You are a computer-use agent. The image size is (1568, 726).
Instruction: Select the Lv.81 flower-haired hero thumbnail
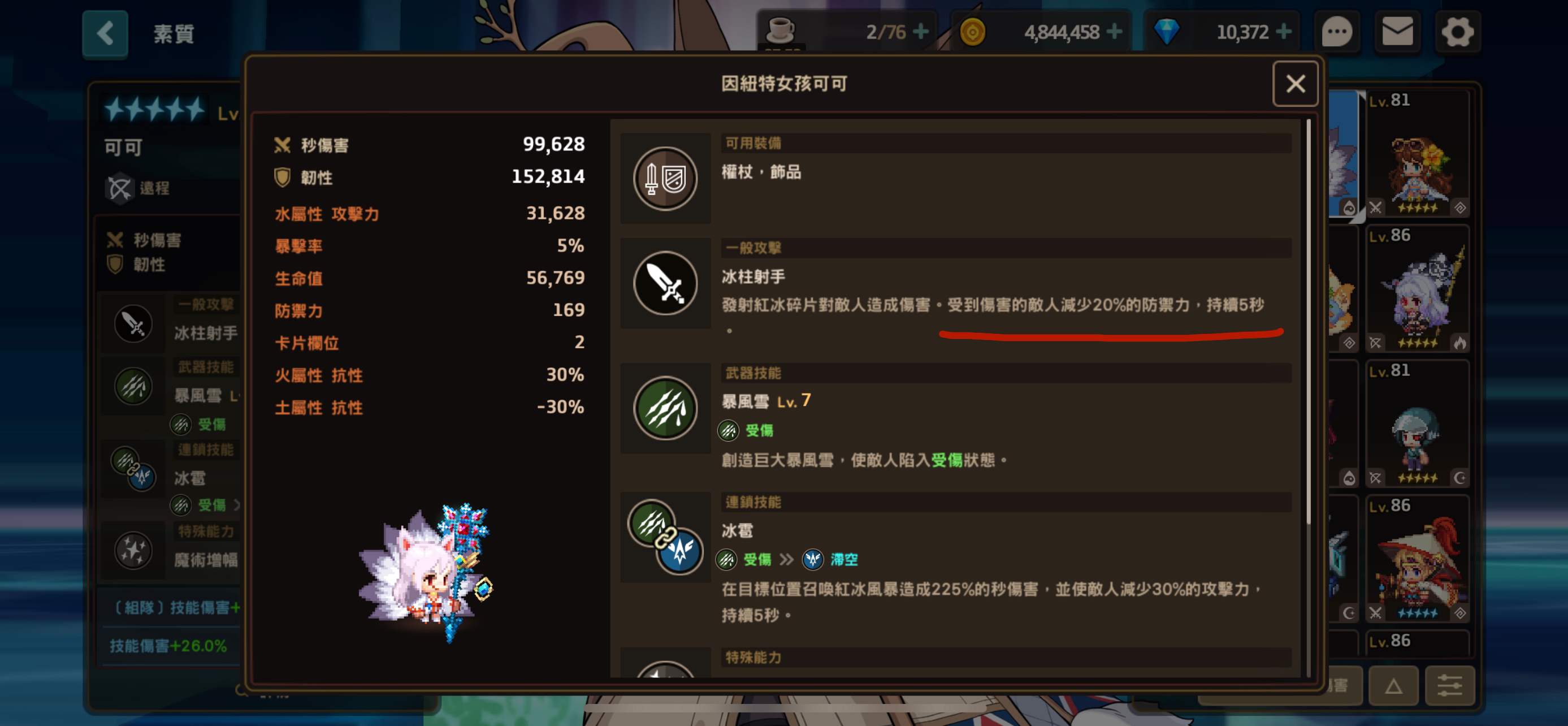[1418, 153]
